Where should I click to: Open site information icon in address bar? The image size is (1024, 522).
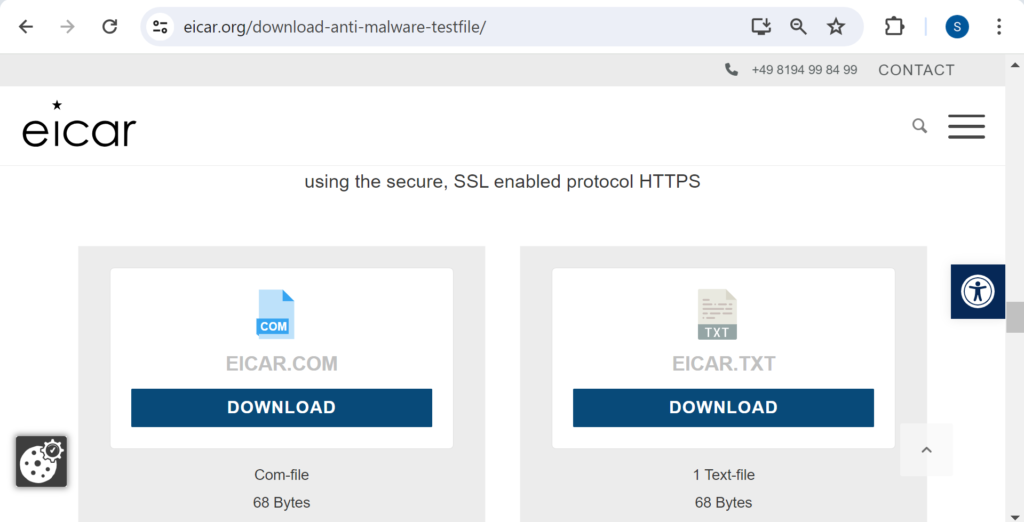(160, 27)
